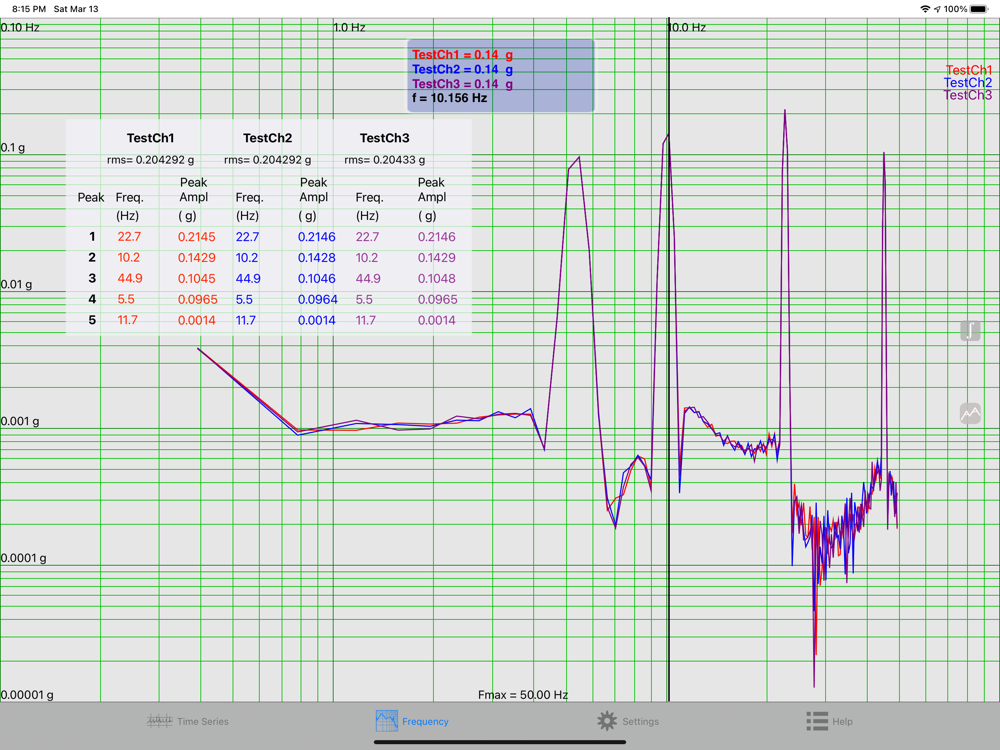Click the Time Series waveform icon
This screenshot has height=750, width=1000.
[159, 721]
